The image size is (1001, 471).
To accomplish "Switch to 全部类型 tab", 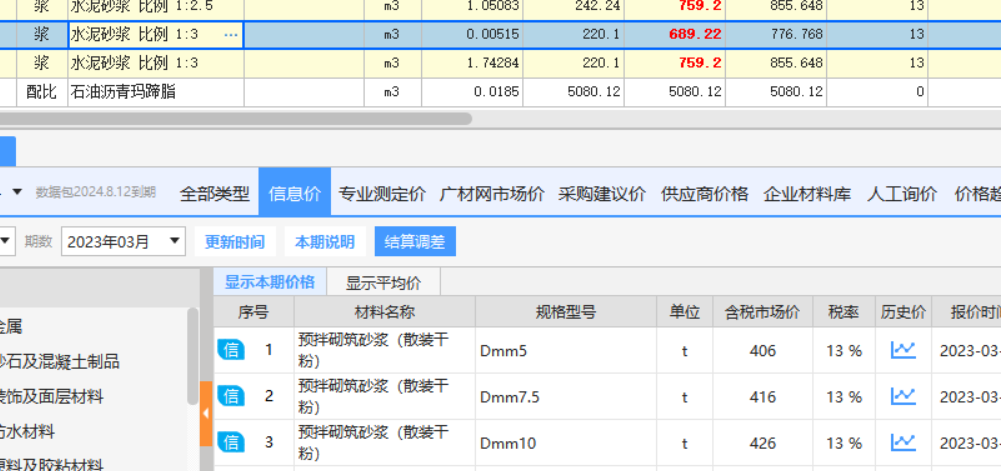I will 214,193.
